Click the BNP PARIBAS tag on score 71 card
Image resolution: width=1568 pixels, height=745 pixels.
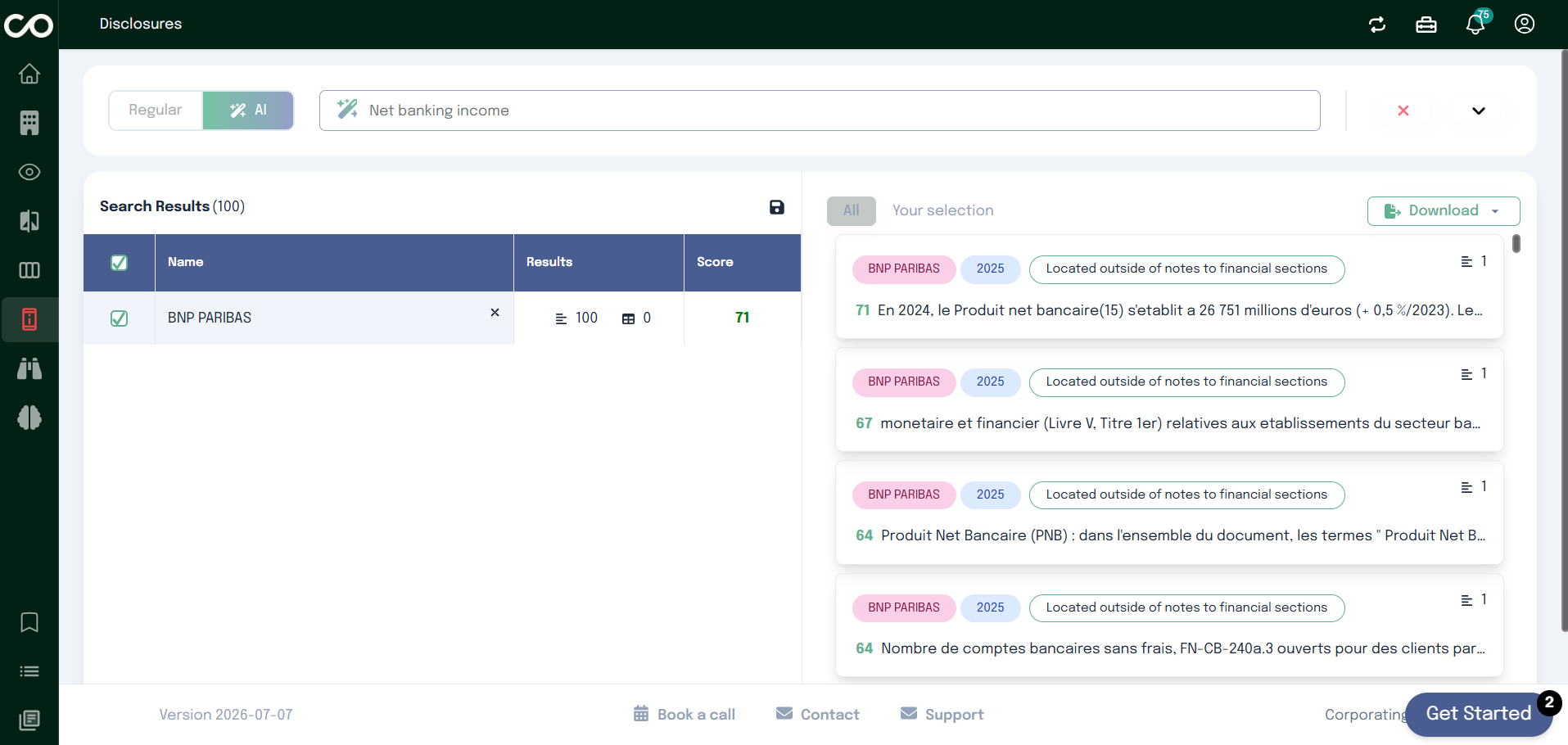(904, 269)
